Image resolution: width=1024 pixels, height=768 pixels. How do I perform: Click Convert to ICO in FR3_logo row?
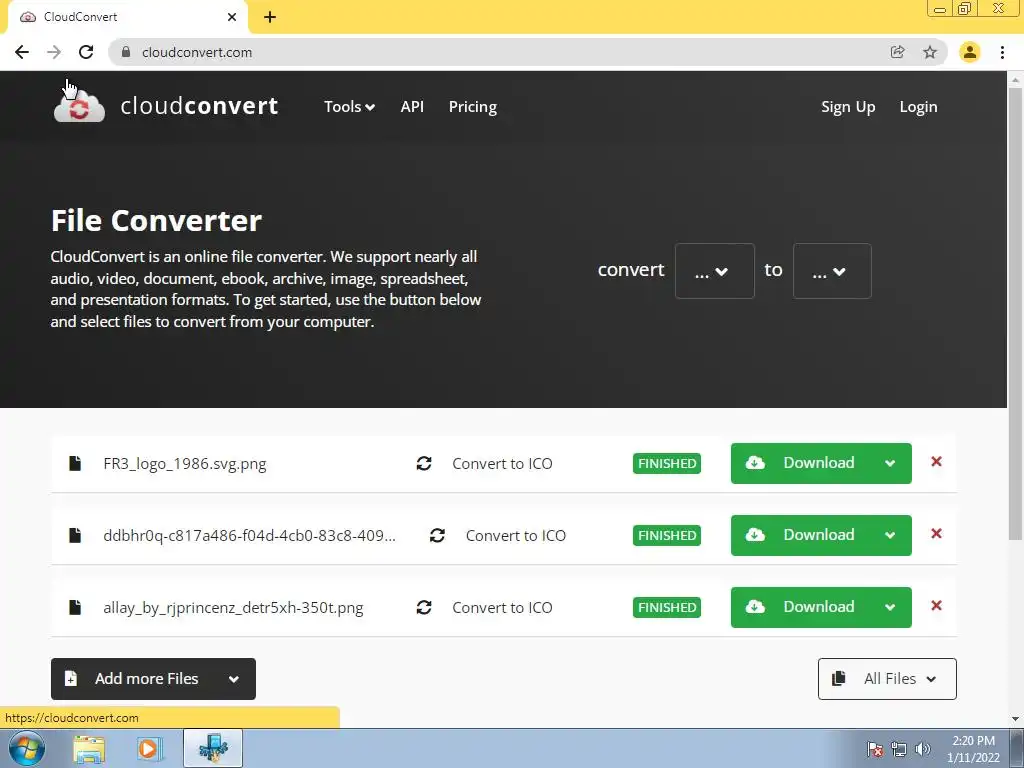click(502, 464)
